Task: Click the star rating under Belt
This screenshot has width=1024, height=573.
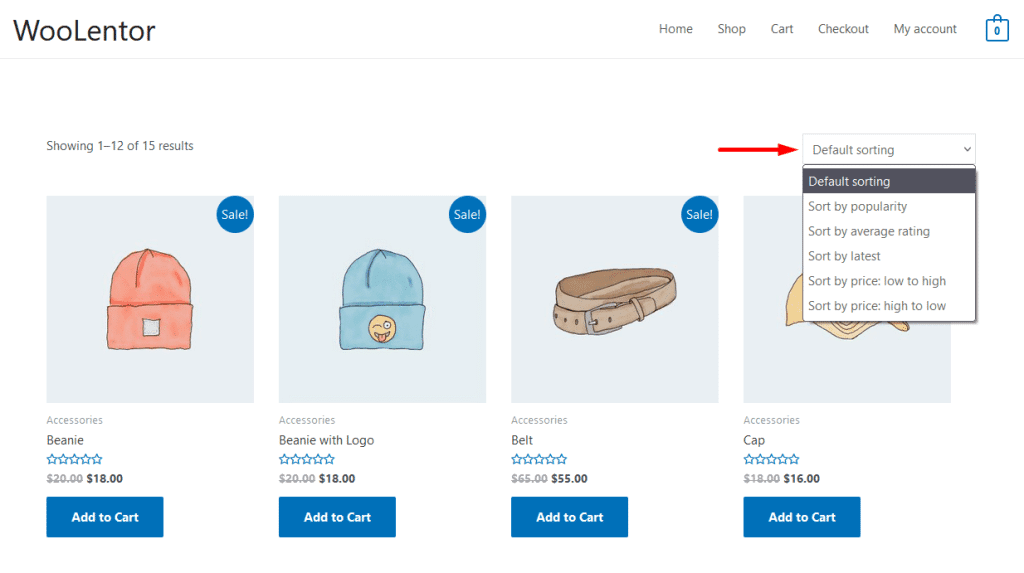Action: click(x=539, y=460)
